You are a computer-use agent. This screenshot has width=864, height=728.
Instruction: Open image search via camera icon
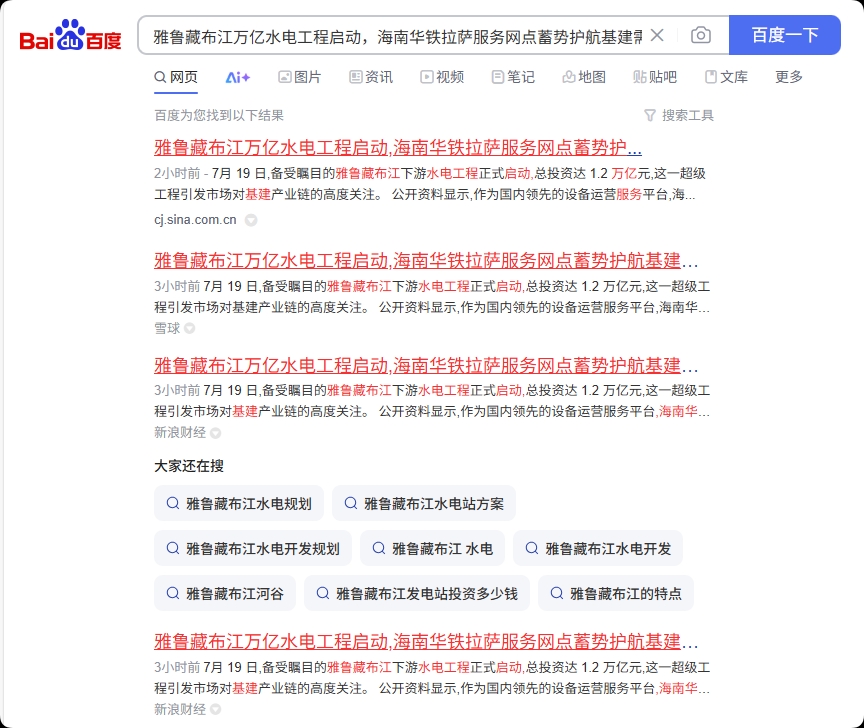click(x=700, y=35)
